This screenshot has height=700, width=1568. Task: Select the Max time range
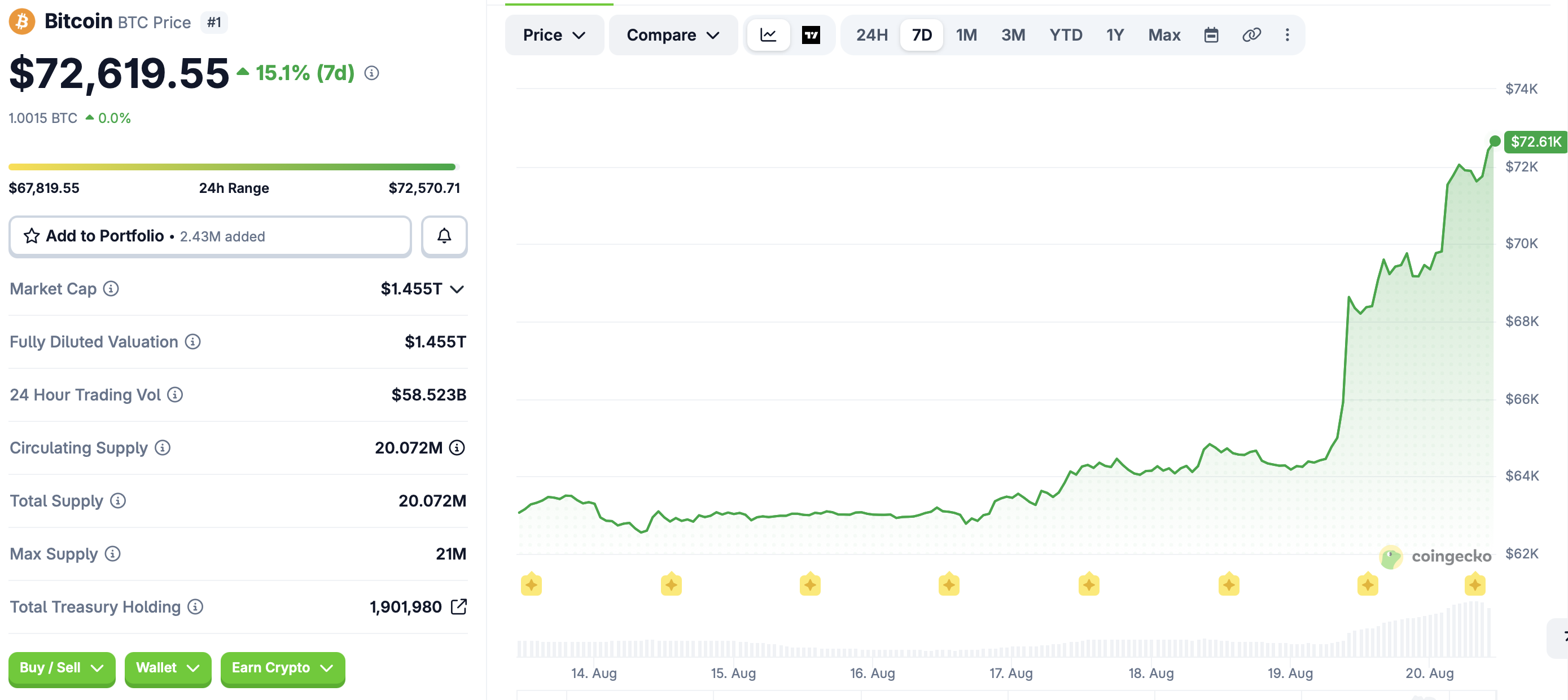point(1164,36)
